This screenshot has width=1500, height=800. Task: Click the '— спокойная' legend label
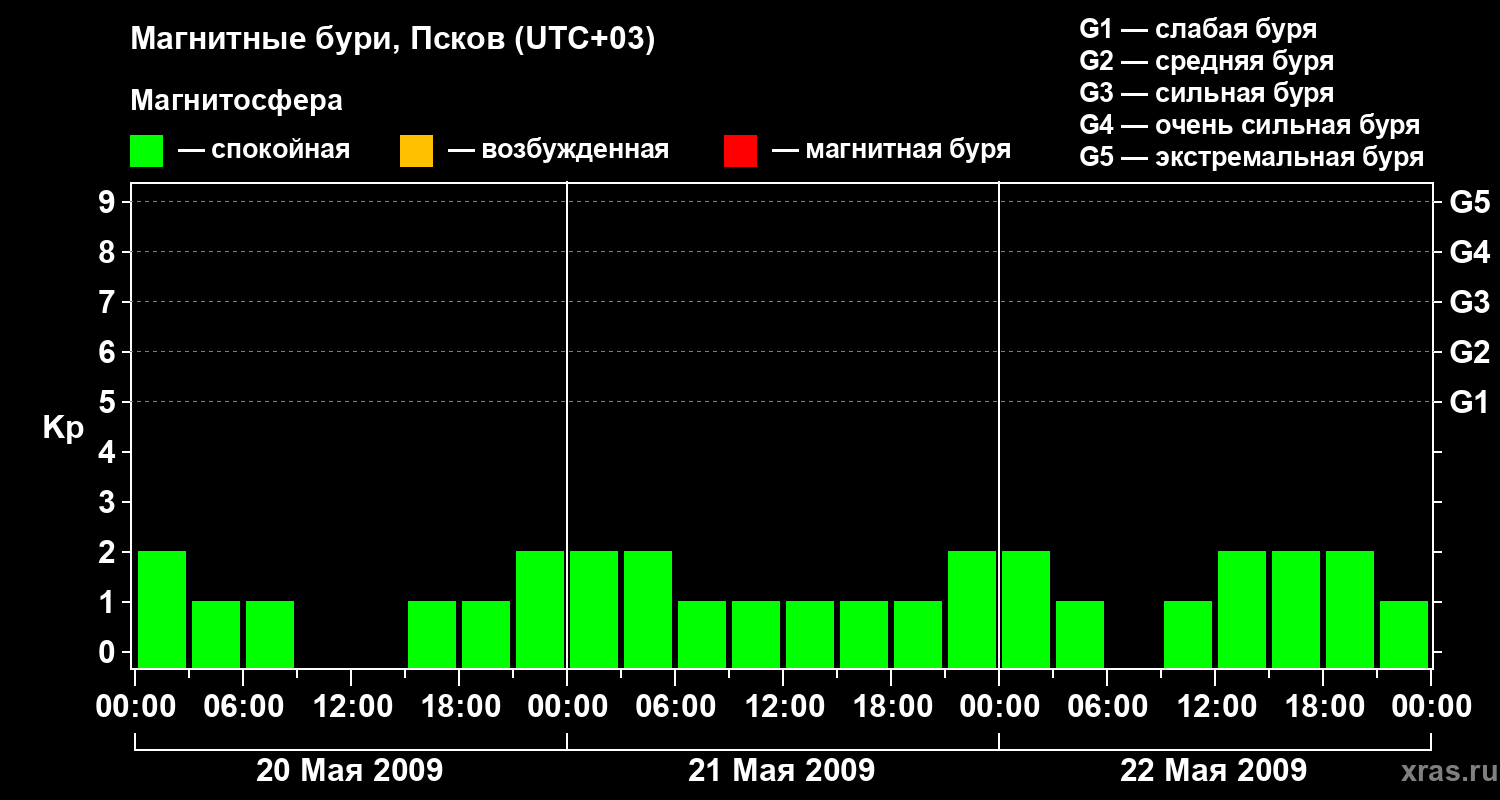tap(264, 150)
